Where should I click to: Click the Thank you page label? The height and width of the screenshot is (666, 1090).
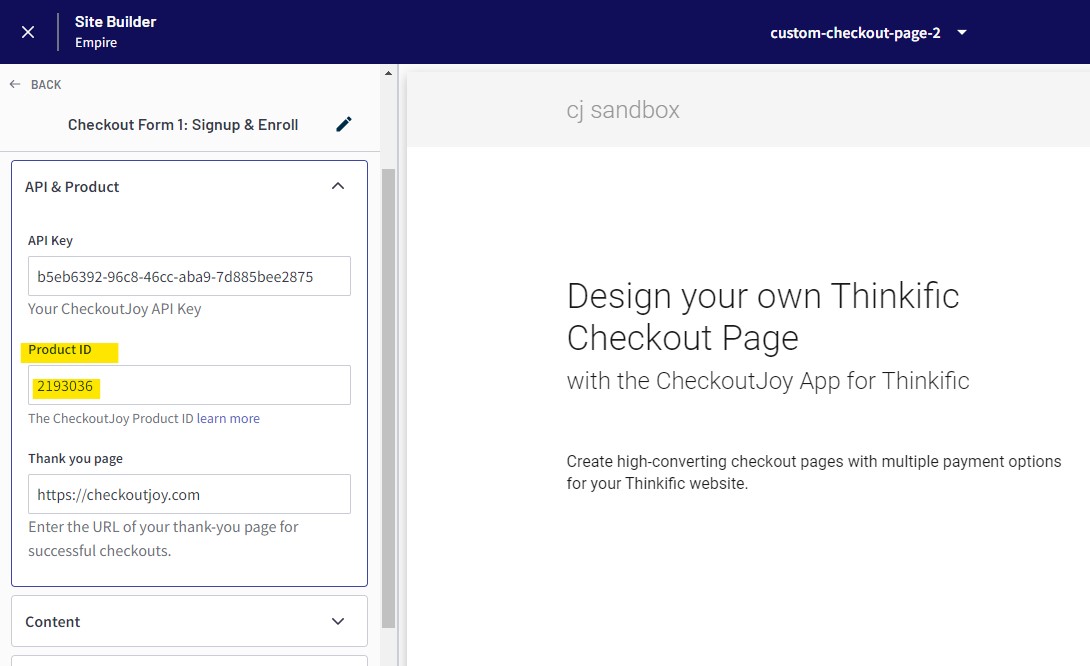point(75,459)
